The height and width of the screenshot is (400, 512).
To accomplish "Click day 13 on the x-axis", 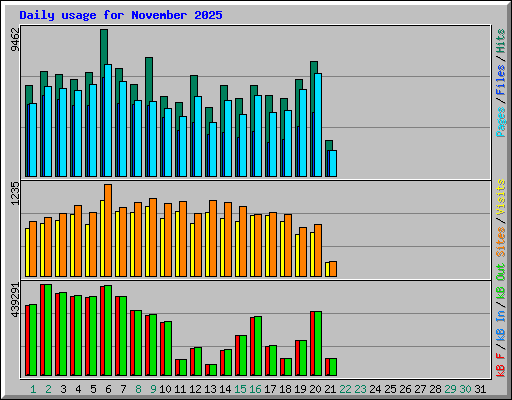I will pos(210,389).
